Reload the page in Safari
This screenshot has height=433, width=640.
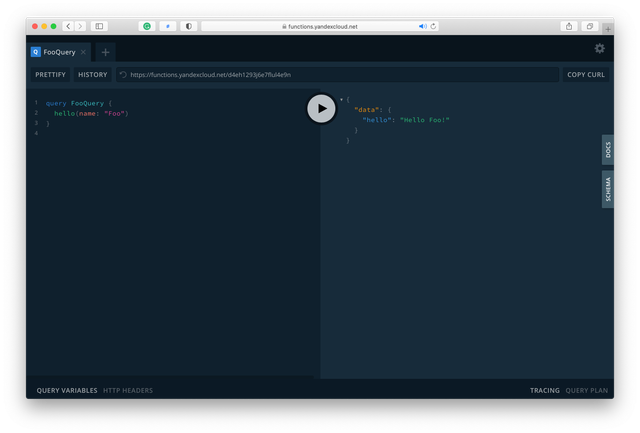point(433,26)
